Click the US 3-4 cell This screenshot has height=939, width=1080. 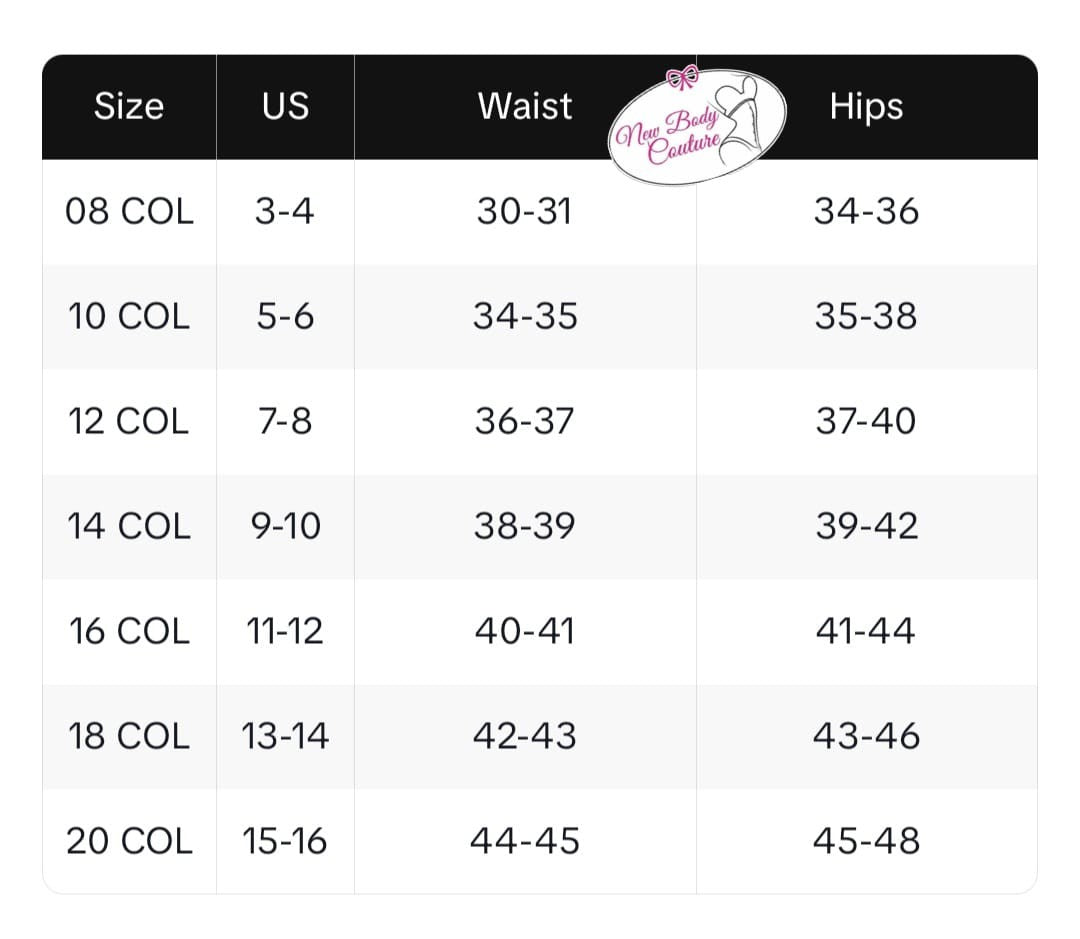tap(285, 212)
